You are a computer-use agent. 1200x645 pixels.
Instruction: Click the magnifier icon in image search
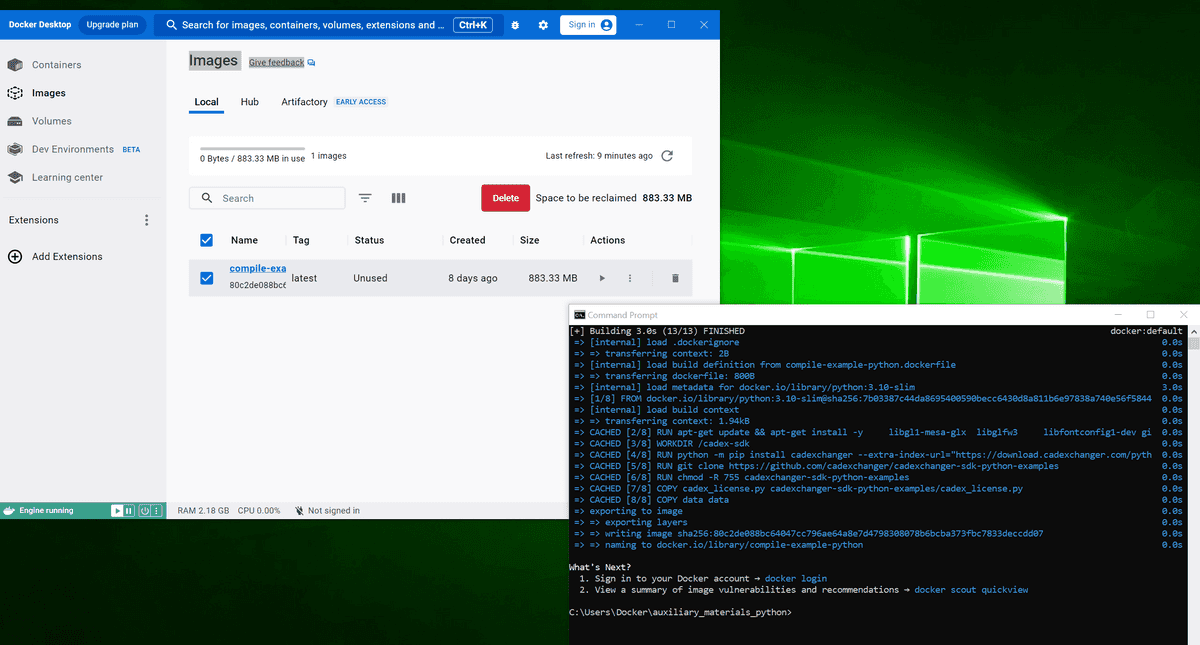[207, 198]
